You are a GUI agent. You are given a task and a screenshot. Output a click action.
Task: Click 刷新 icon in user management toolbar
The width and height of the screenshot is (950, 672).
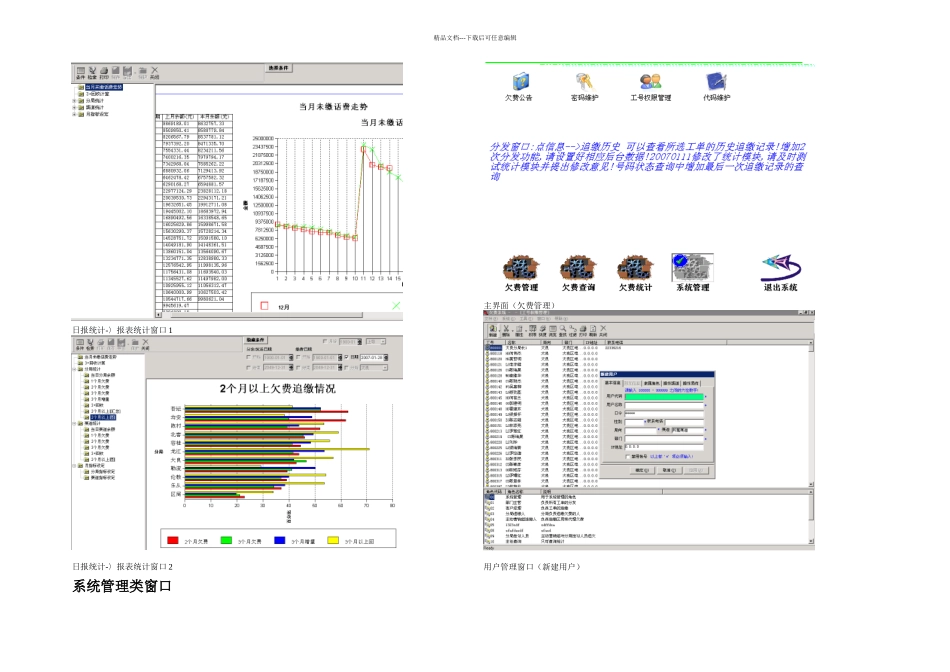click(593, 330)
